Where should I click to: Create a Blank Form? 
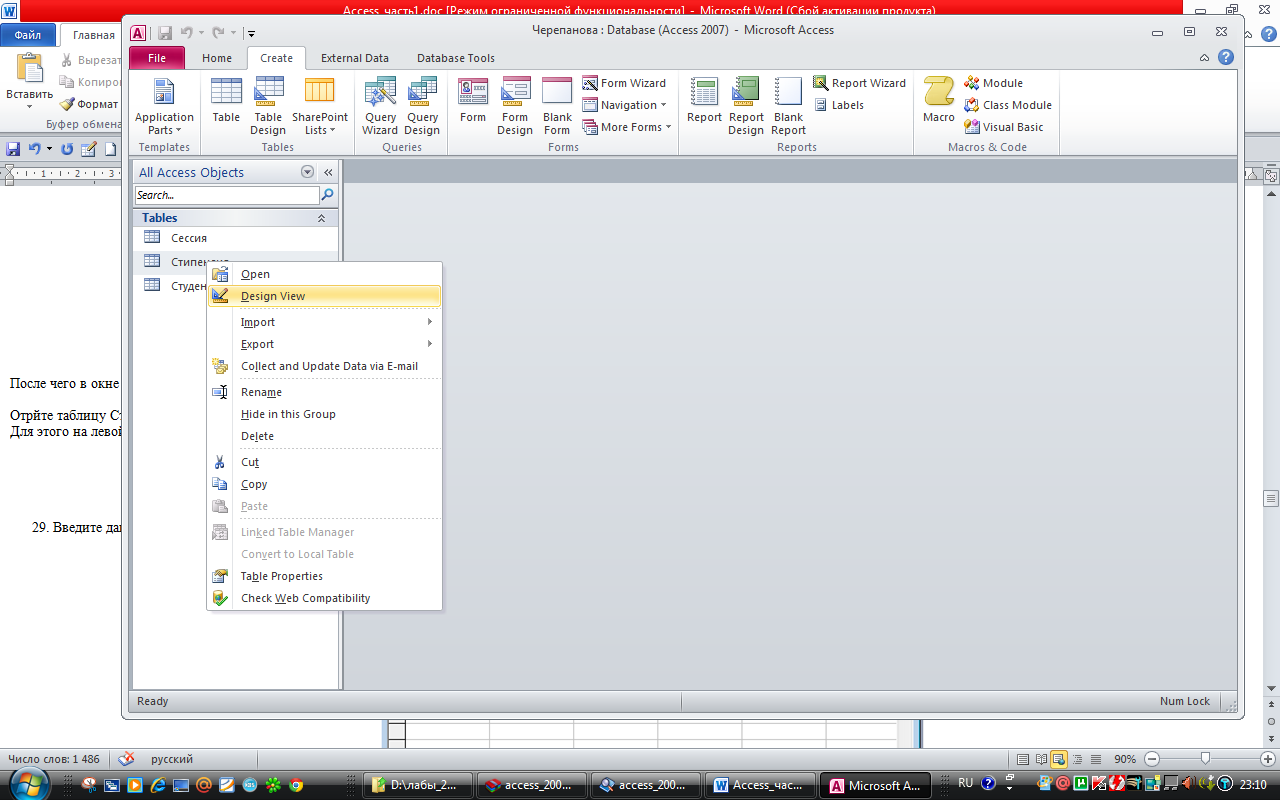coord(557,106)
